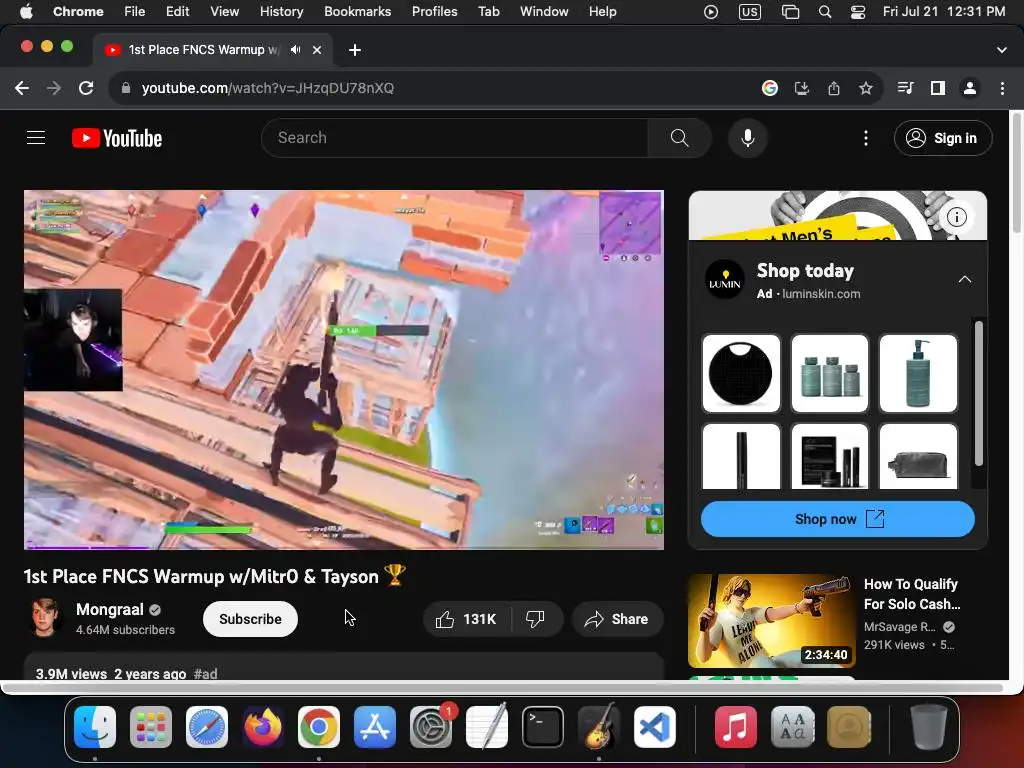Screen dimensions: 1024x768
Task: Click the ad product list scrollbar
Action: [x=978, y=393]
